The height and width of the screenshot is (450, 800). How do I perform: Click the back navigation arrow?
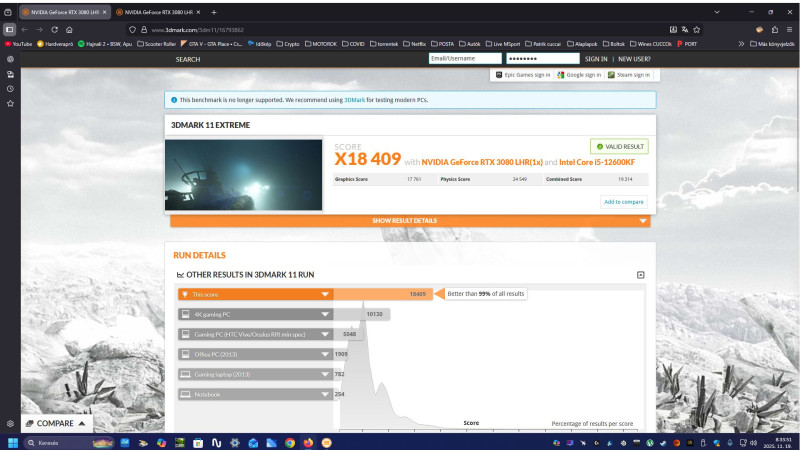pyautogui.click(x=24, y=30)
